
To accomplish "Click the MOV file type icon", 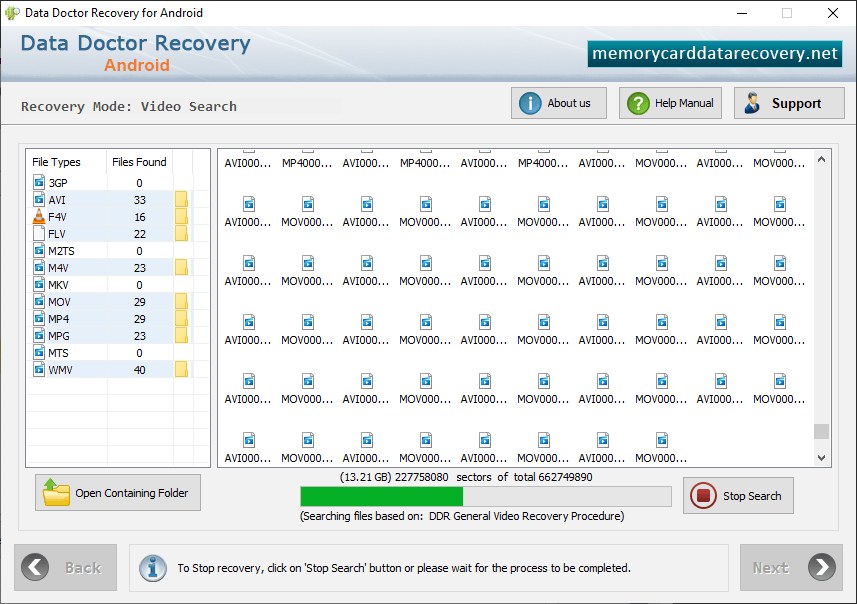I will click(x=39, y=301).
